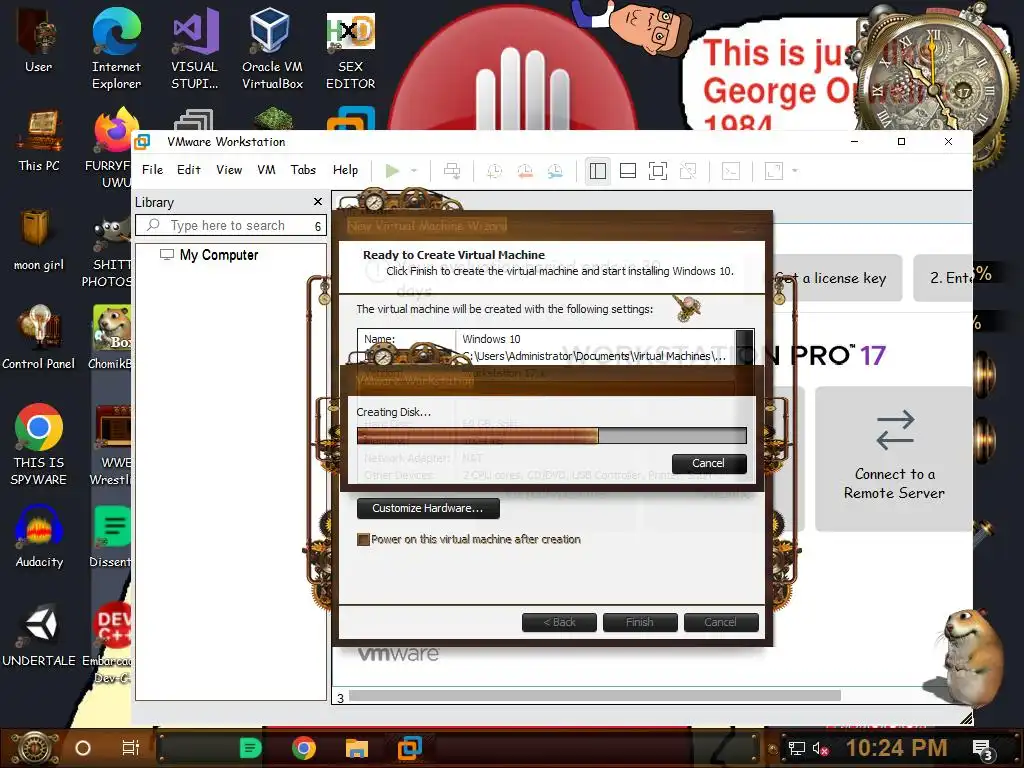Image resolution: width=1024 pixels, height=768 pixels.
Task: Open the VISUAL STUPI... desktop icon
Action: (195, 49)
